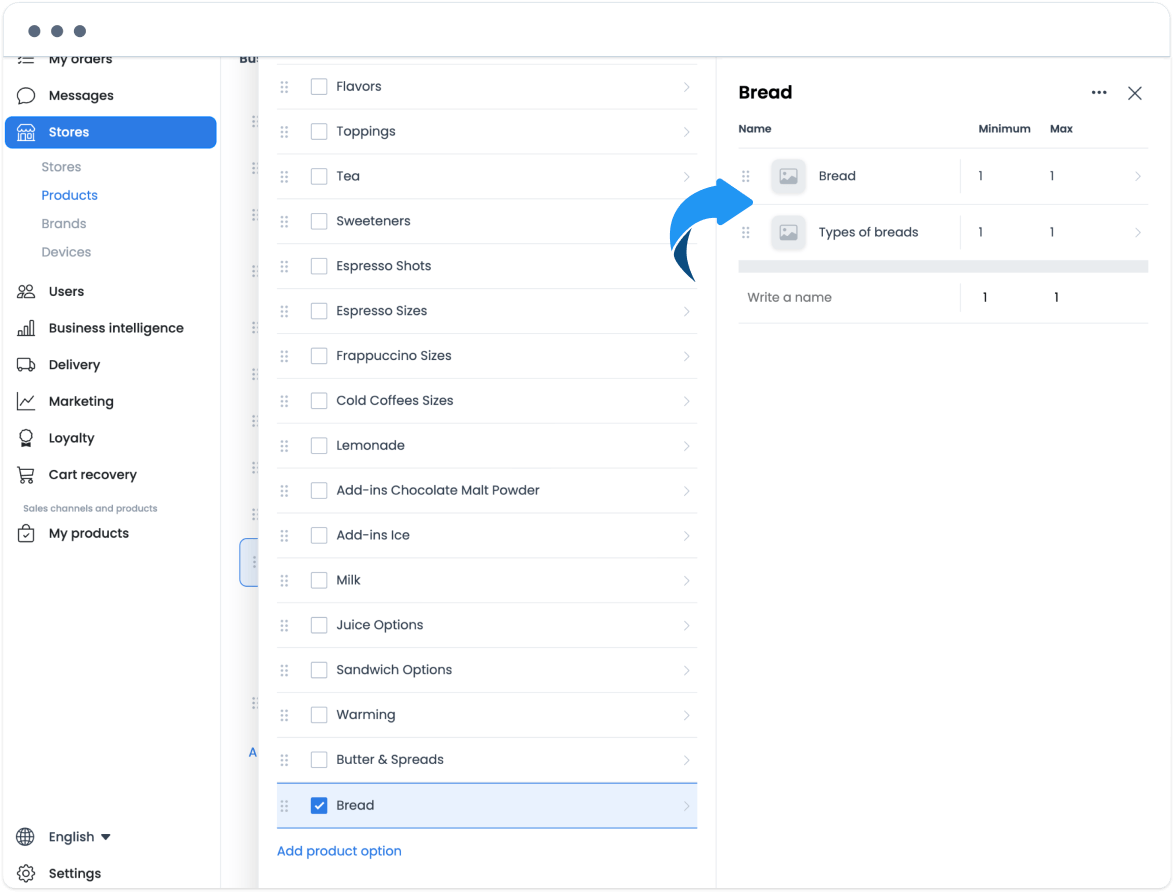The image size is (1174, 893).
Task: Expand the Espresso Sizes option chevron
Action: [687, 312]
